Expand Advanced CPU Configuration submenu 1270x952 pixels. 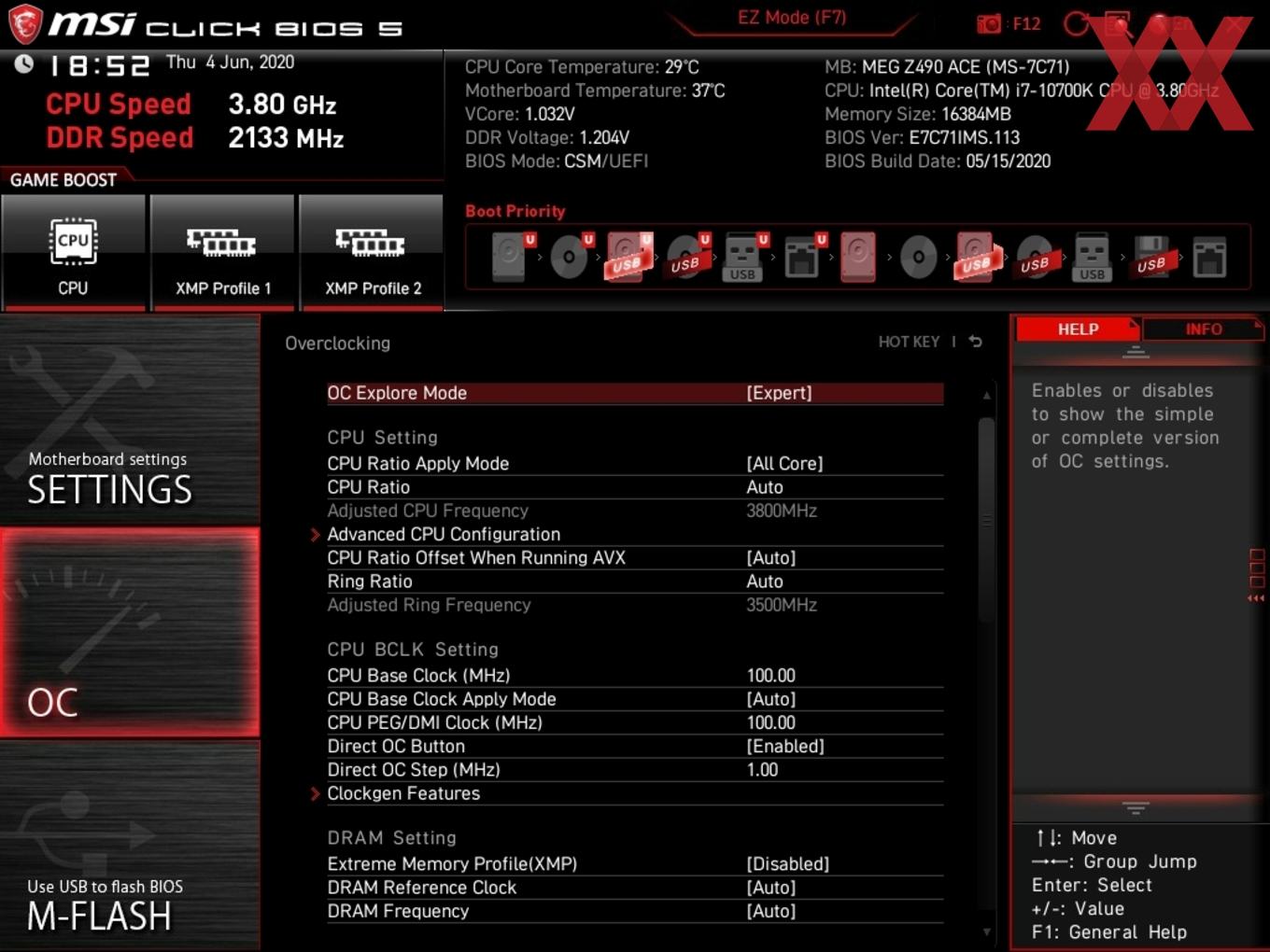444,534
